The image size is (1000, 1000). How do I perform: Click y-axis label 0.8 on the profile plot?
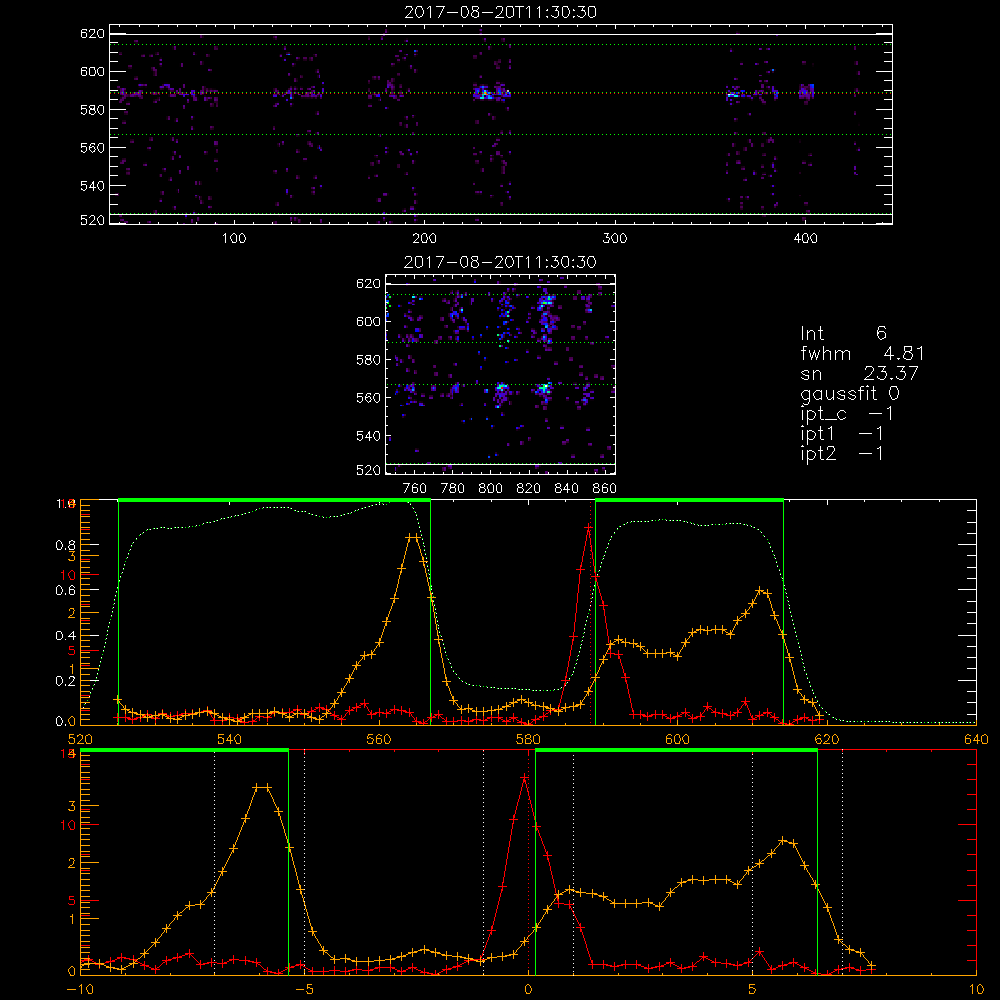pos(66,545)
